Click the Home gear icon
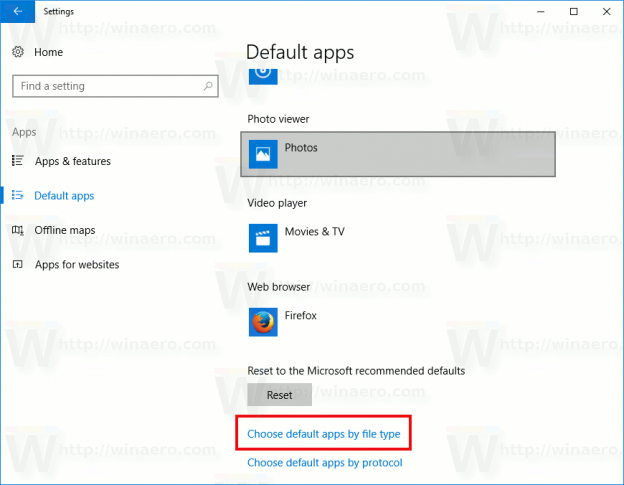624x485 pixels. pos(18,52)
